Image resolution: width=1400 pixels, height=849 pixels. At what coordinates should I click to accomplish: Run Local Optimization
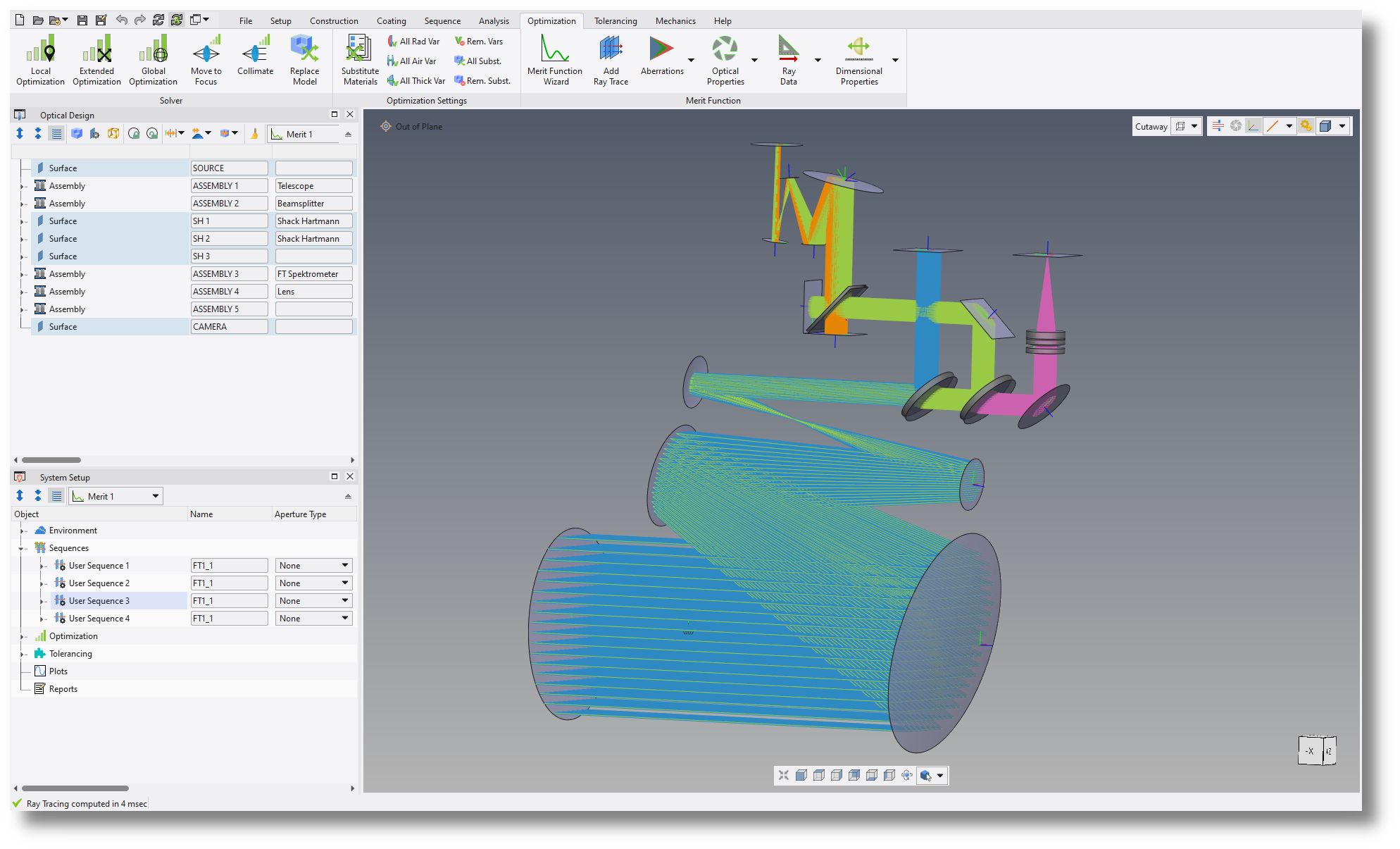[x=40, y=61]
